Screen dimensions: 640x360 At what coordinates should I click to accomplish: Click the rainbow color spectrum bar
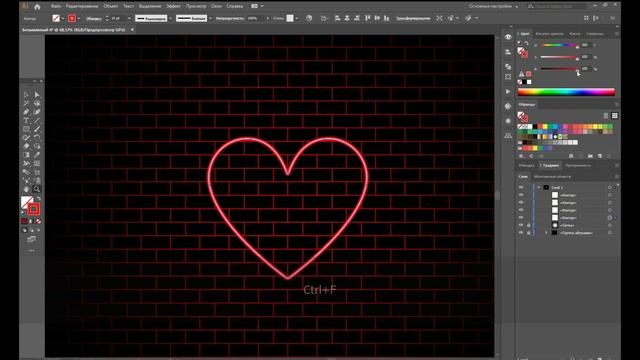(x=566, y=92)
